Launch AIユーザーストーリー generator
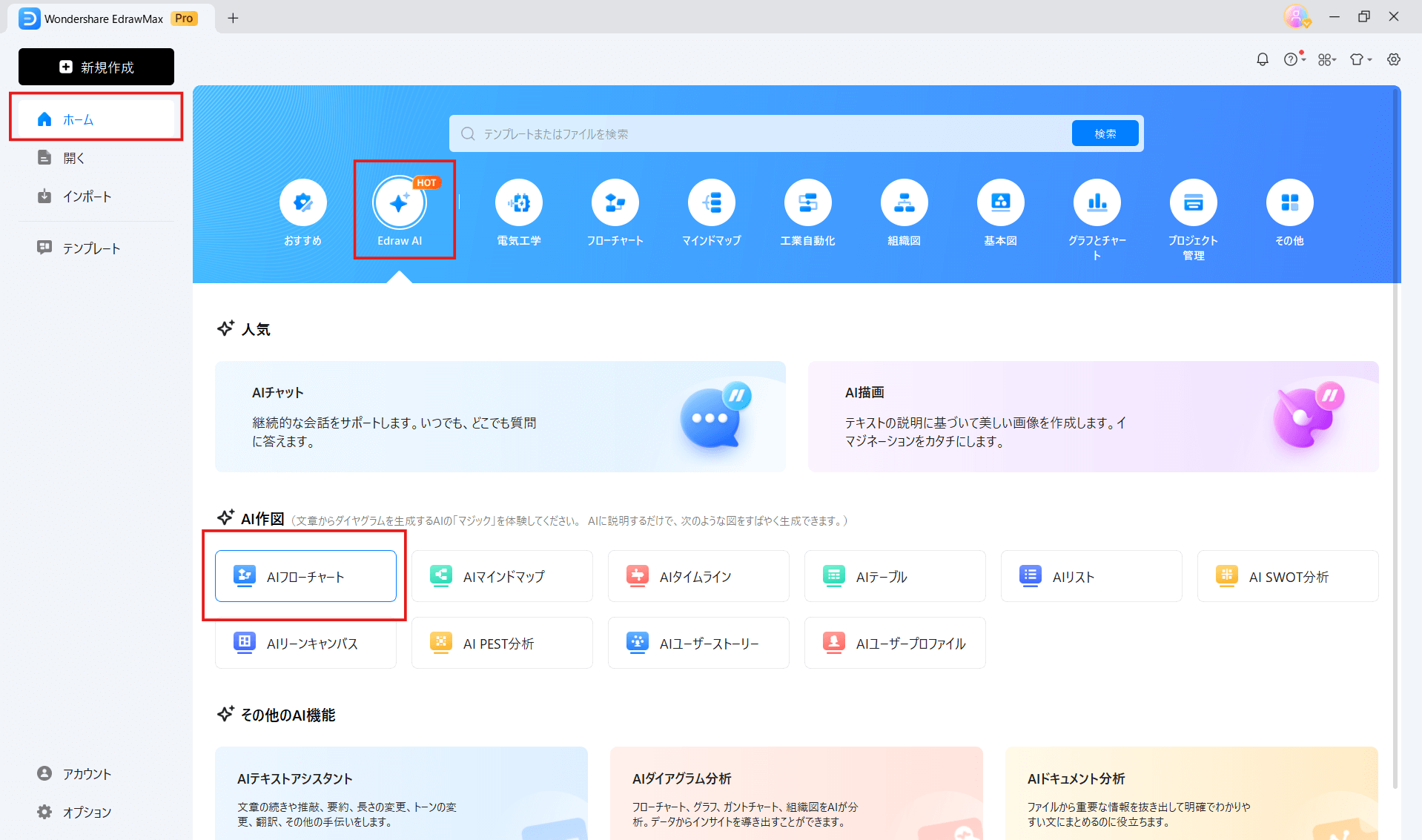 click(x=698, y=643)
